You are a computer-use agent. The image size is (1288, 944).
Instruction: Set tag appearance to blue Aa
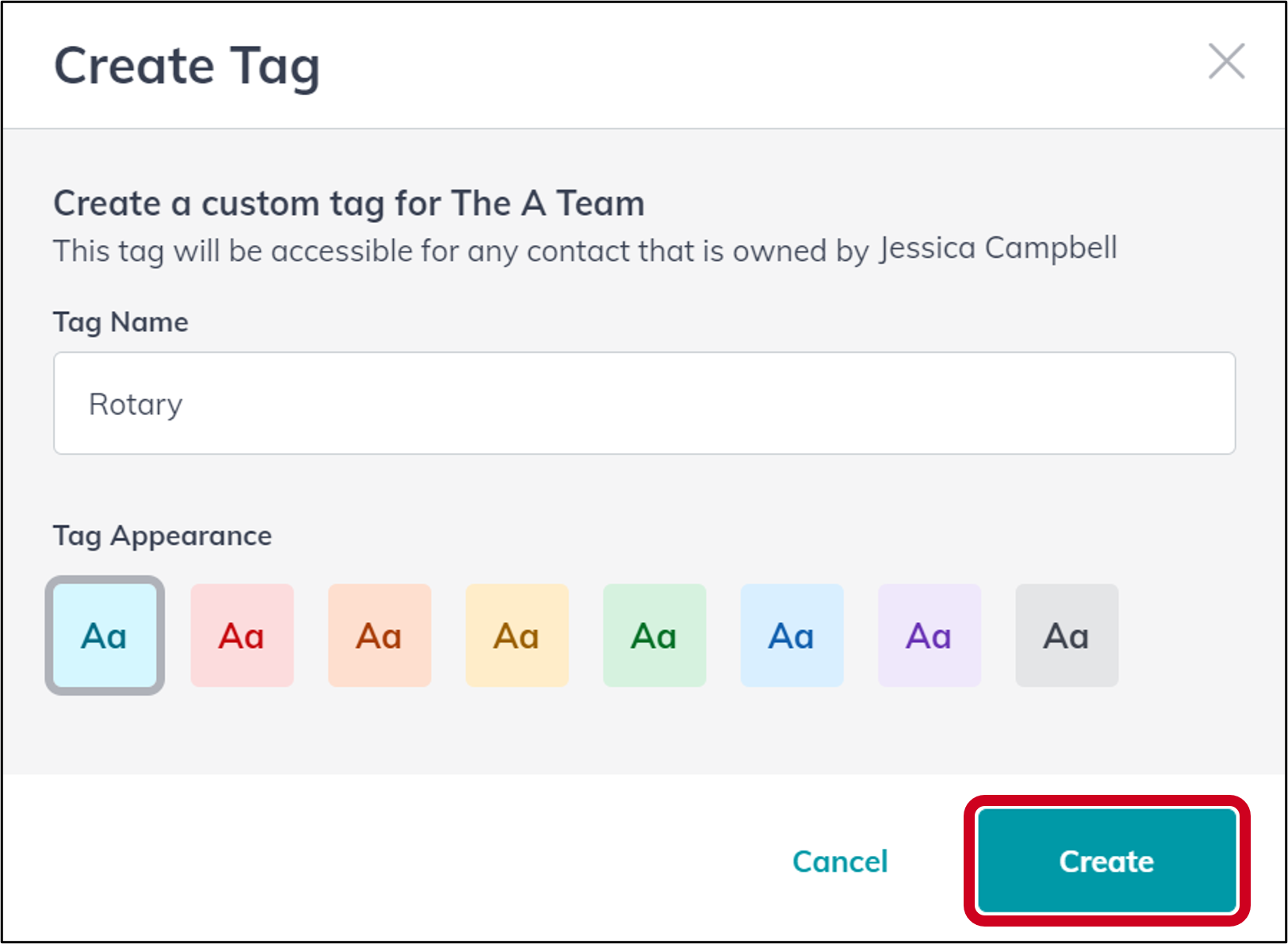pyautogui.click(x=792, y=635)
